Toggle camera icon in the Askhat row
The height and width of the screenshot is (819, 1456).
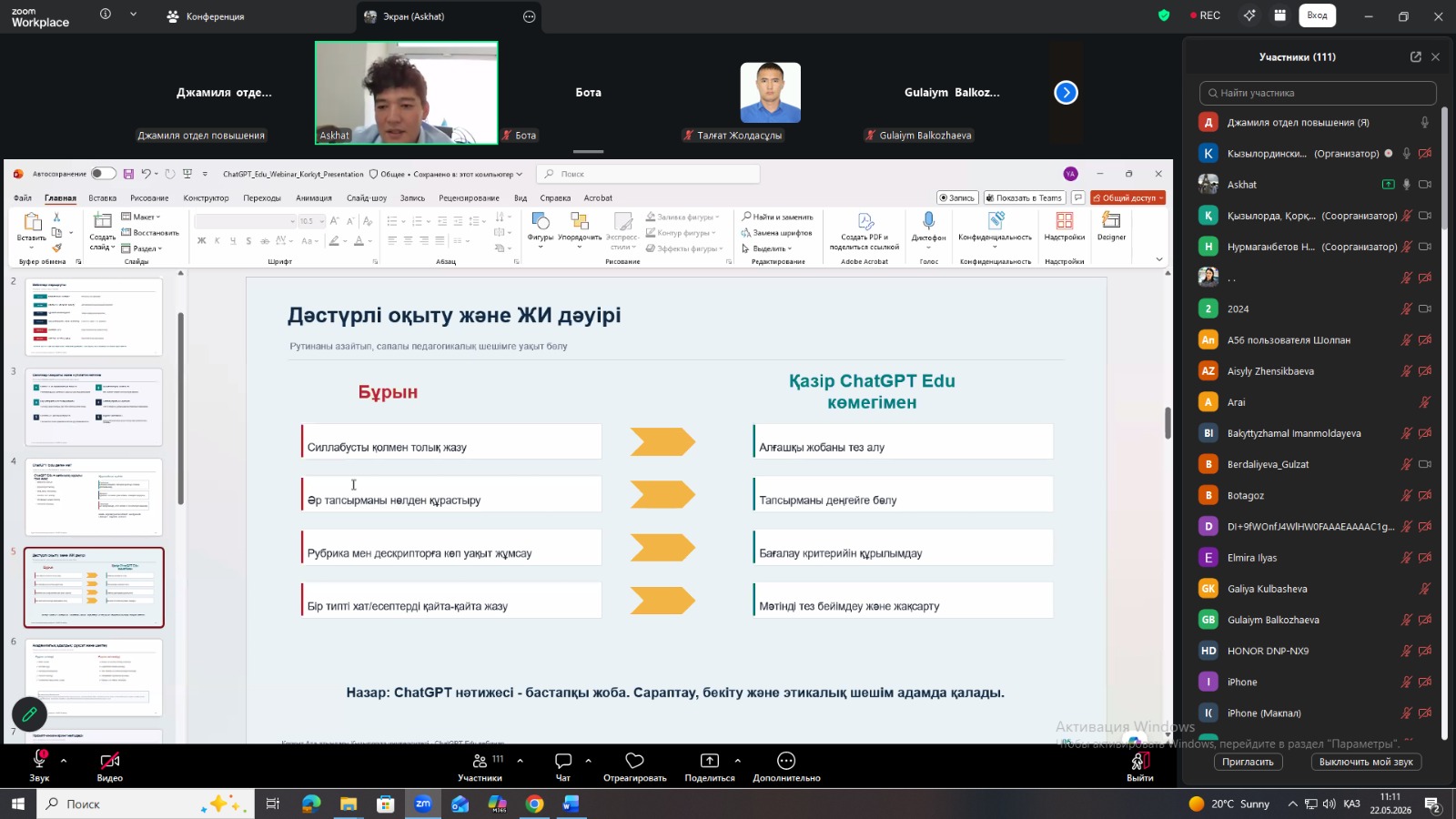point(1425,185)
